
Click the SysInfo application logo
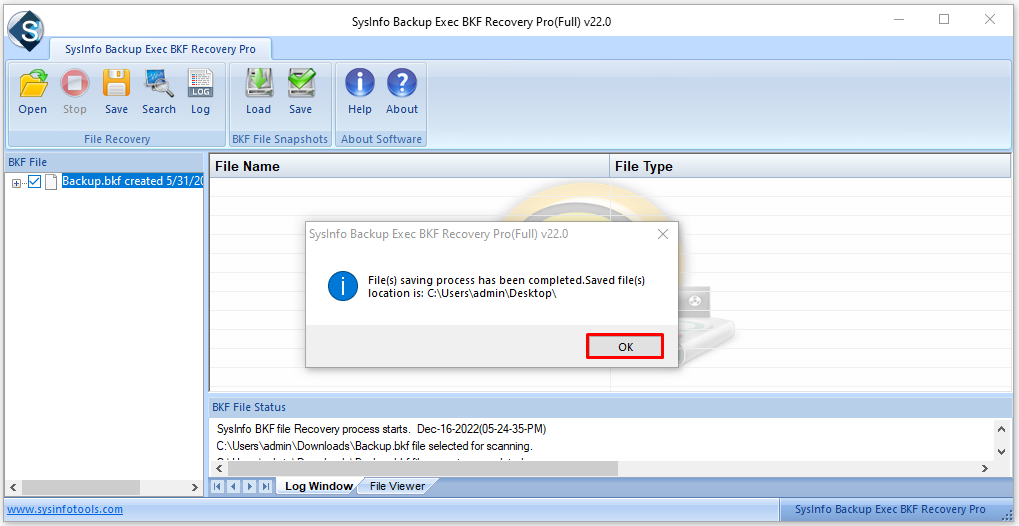pos(25,30)
